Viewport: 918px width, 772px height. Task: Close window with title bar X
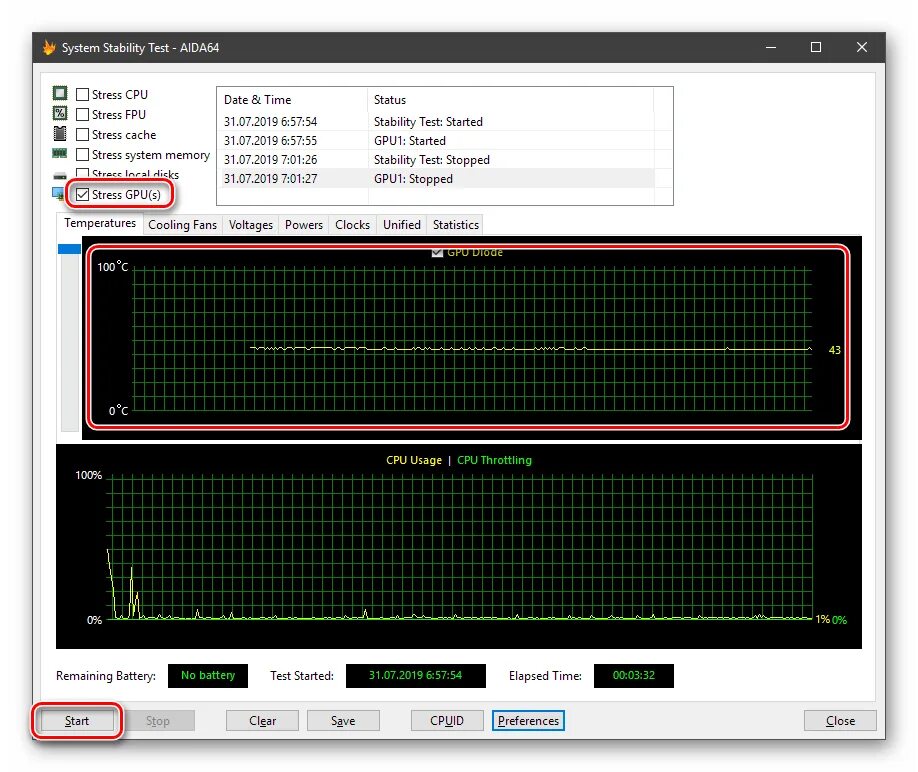click(x=862, y=47)
